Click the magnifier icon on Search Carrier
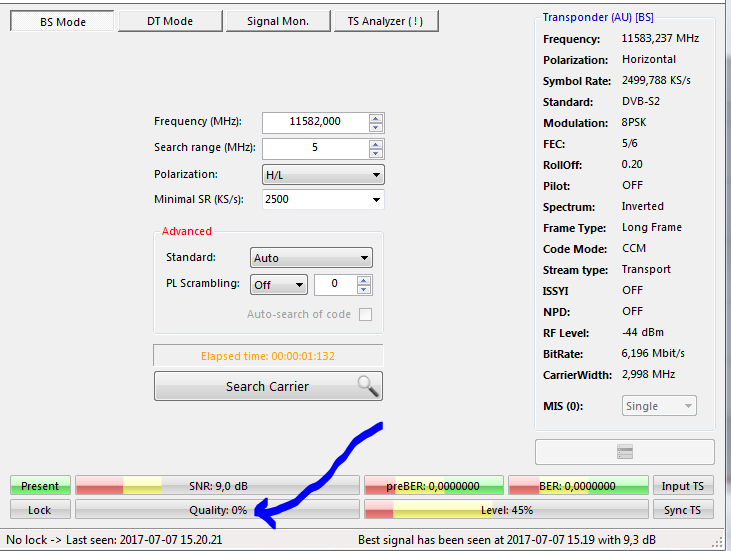Image resolution: width=731 pixels, height=551 pixels. pos(368,386)
